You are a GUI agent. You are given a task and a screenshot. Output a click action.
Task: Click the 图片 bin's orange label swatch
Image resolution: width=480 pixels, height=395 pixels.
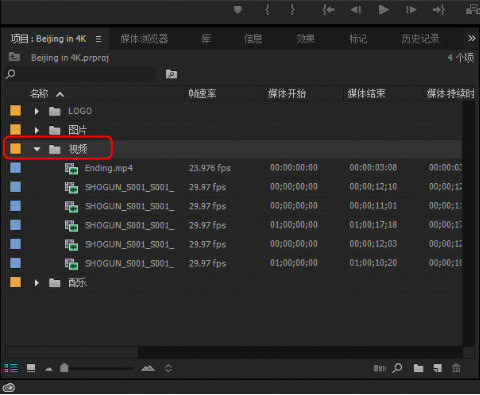click(x=15, y=130)
